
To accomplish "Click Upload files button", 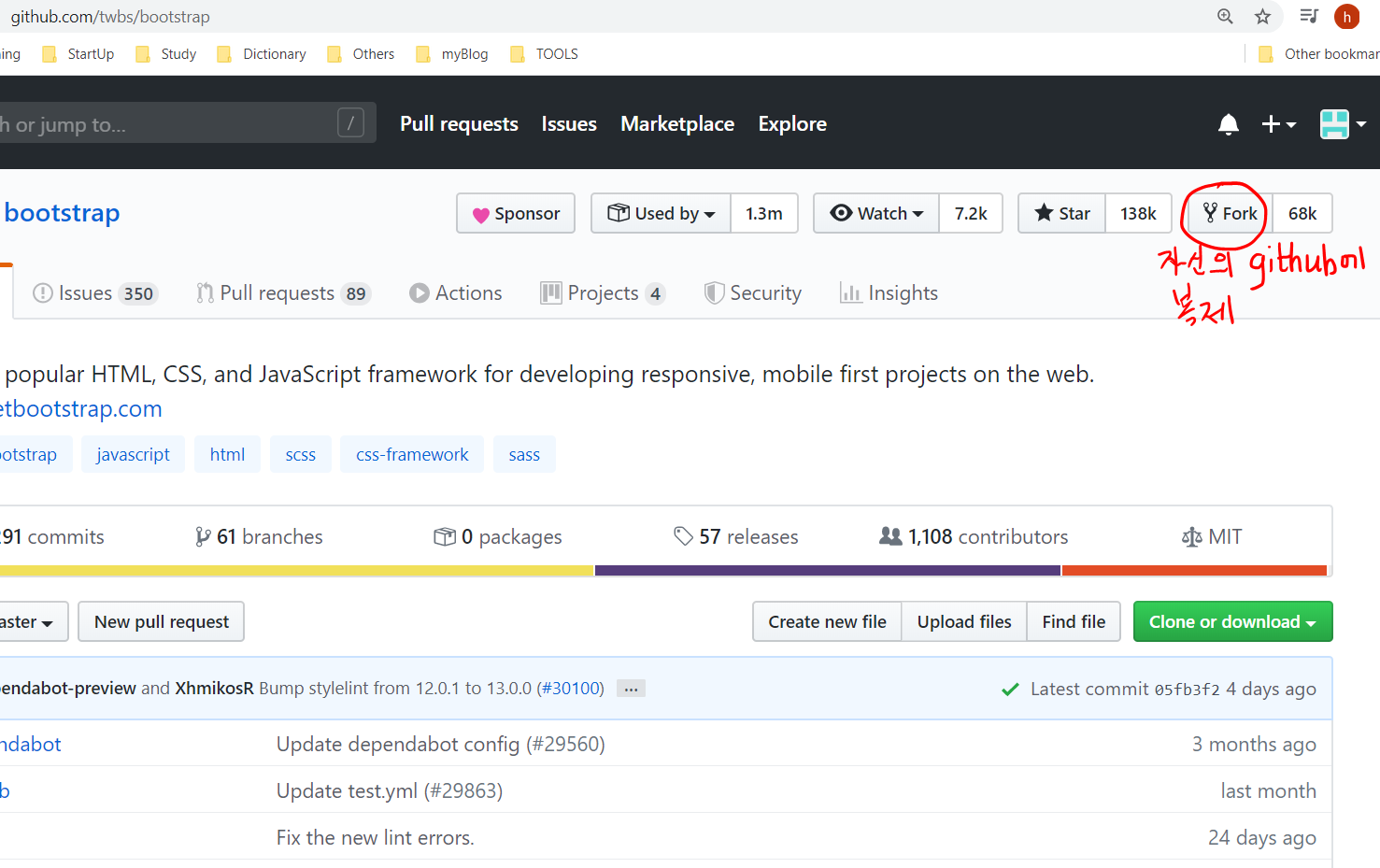I will tap(964, 621).
